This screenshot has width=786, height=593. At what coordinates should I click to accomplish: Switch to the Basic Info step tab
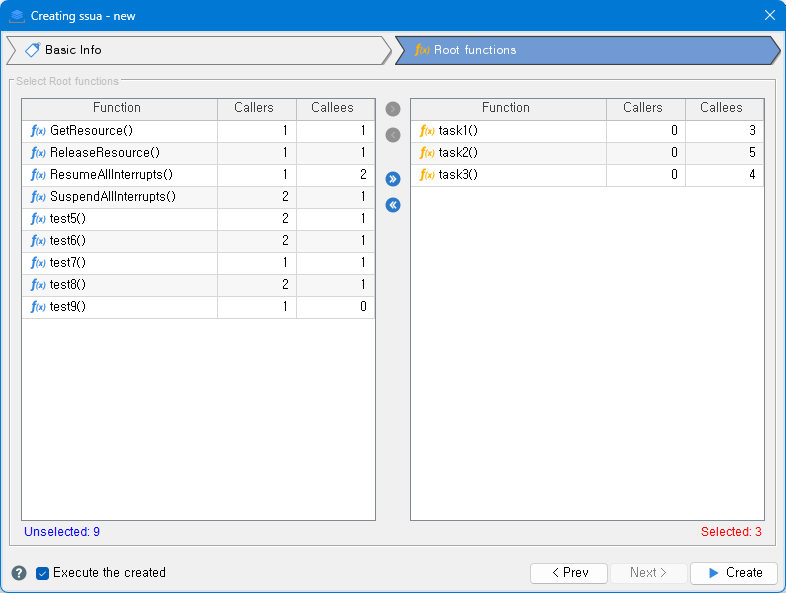[73, 50]
